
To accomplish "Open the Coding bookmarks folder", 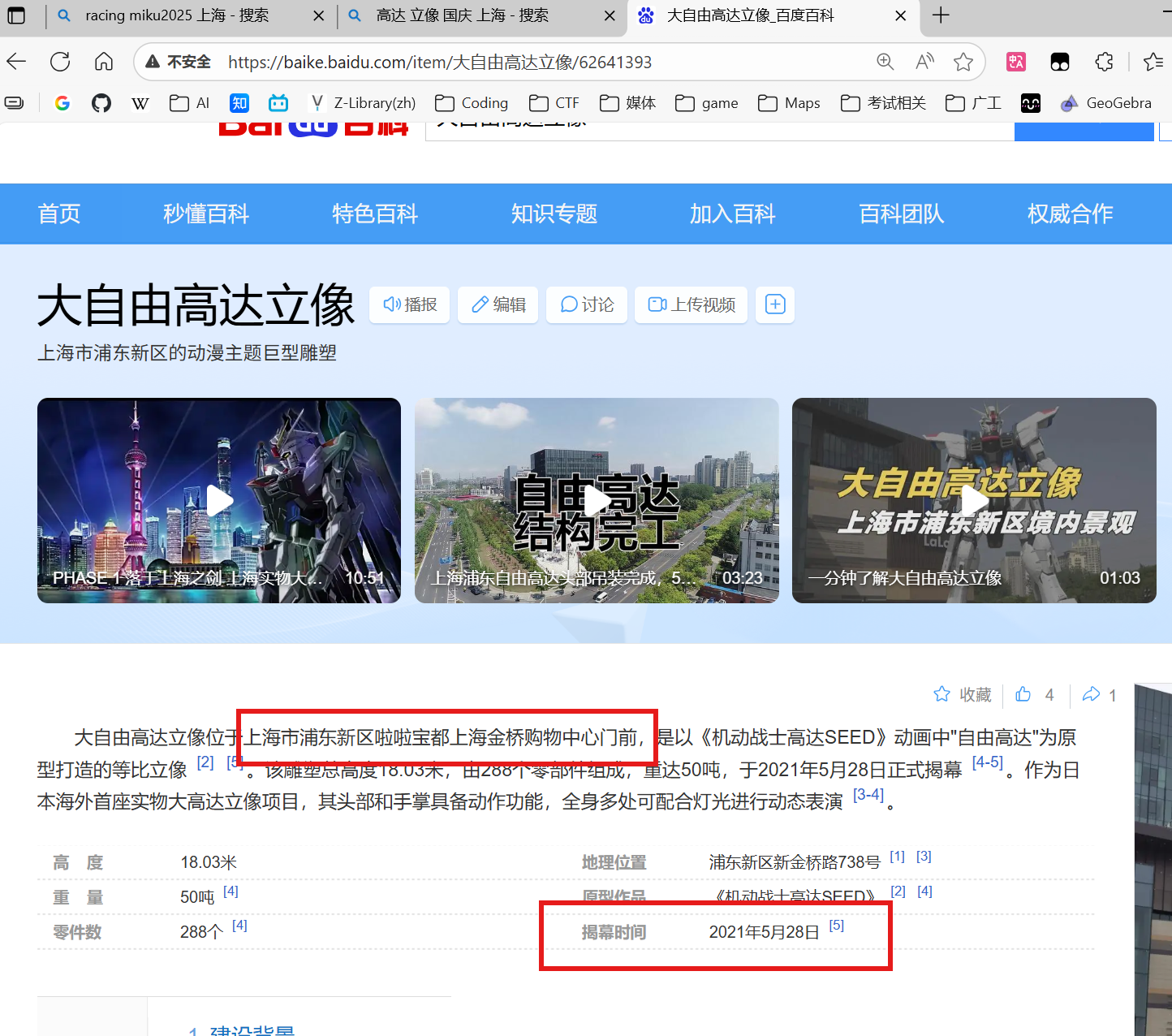I will tap(472, 103).
